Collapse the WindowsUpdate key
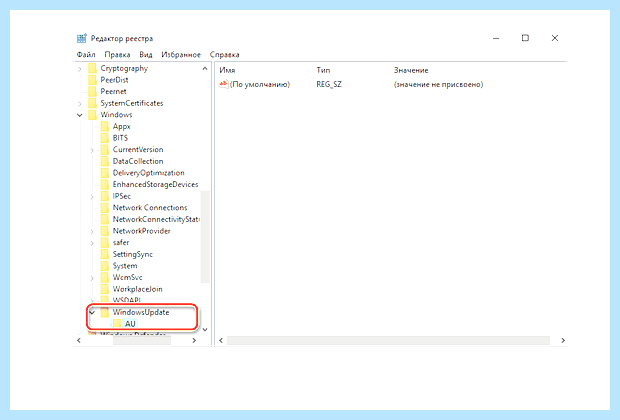 point(92,312)
